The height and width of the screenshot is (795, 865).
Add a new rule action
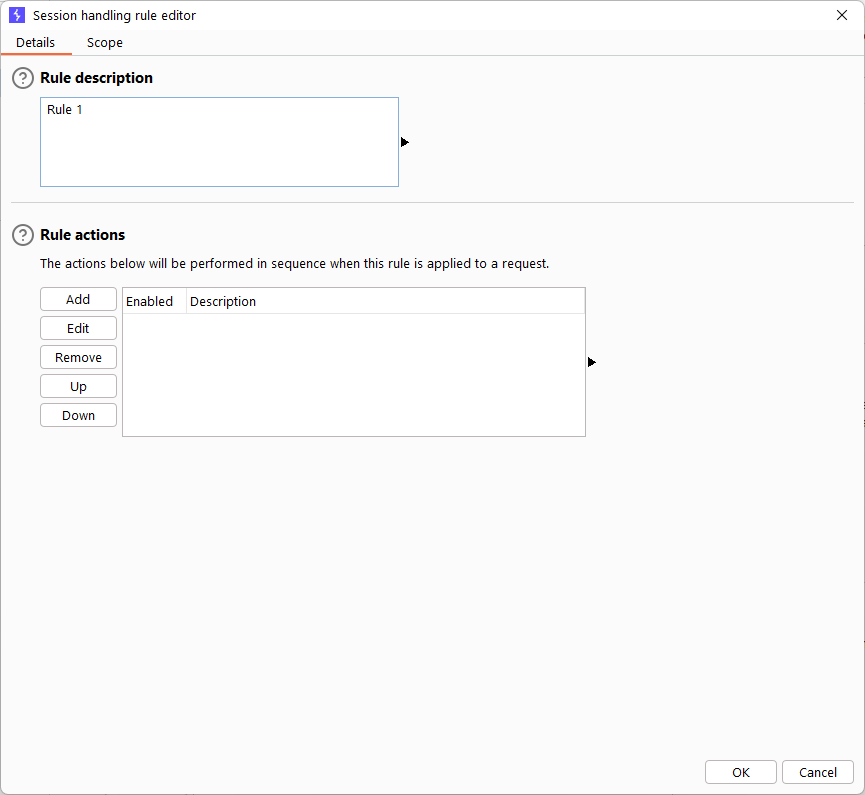[78, 300]
